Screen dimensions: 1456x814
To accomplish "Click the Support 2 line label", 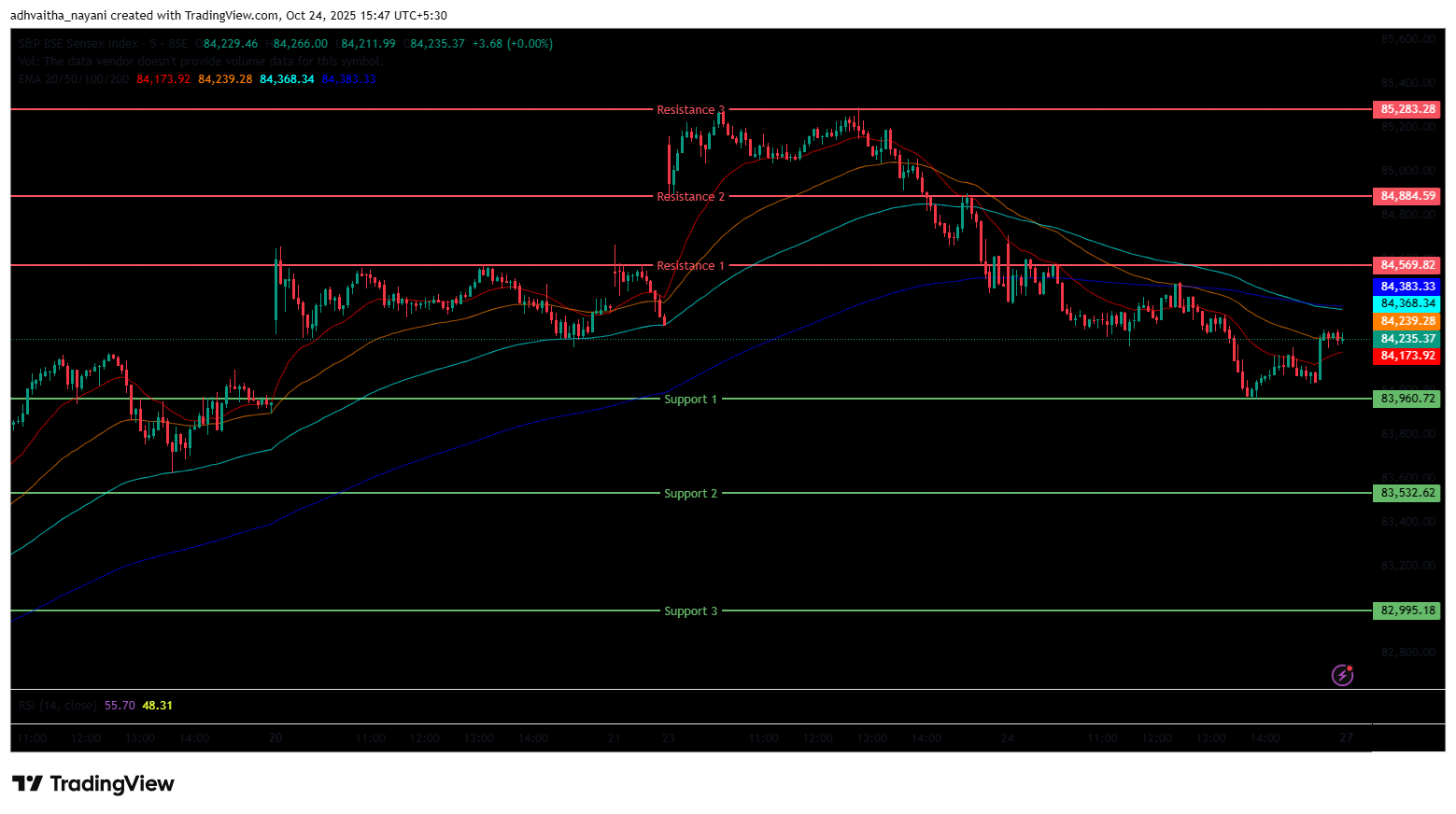I will pos(690,494).
